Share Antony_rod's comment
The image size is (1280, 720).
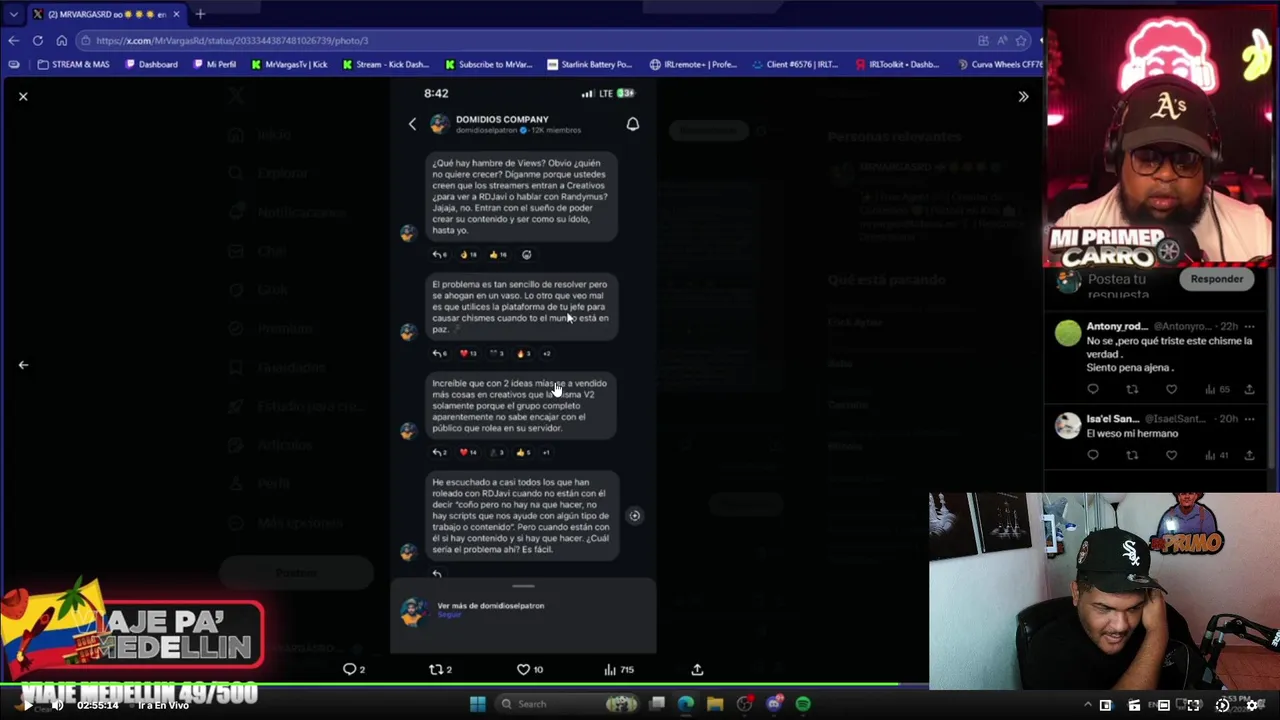point(1249,389)
